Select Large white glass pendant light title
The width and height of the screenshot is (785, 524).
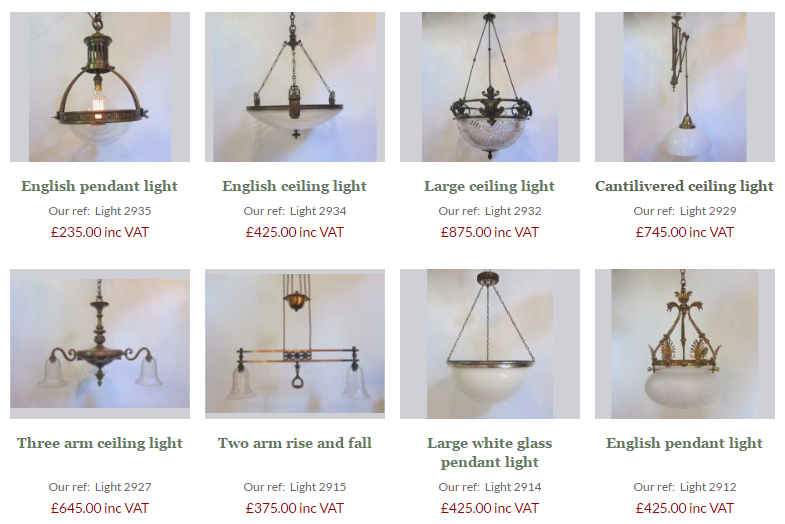[x=490, y=452]
